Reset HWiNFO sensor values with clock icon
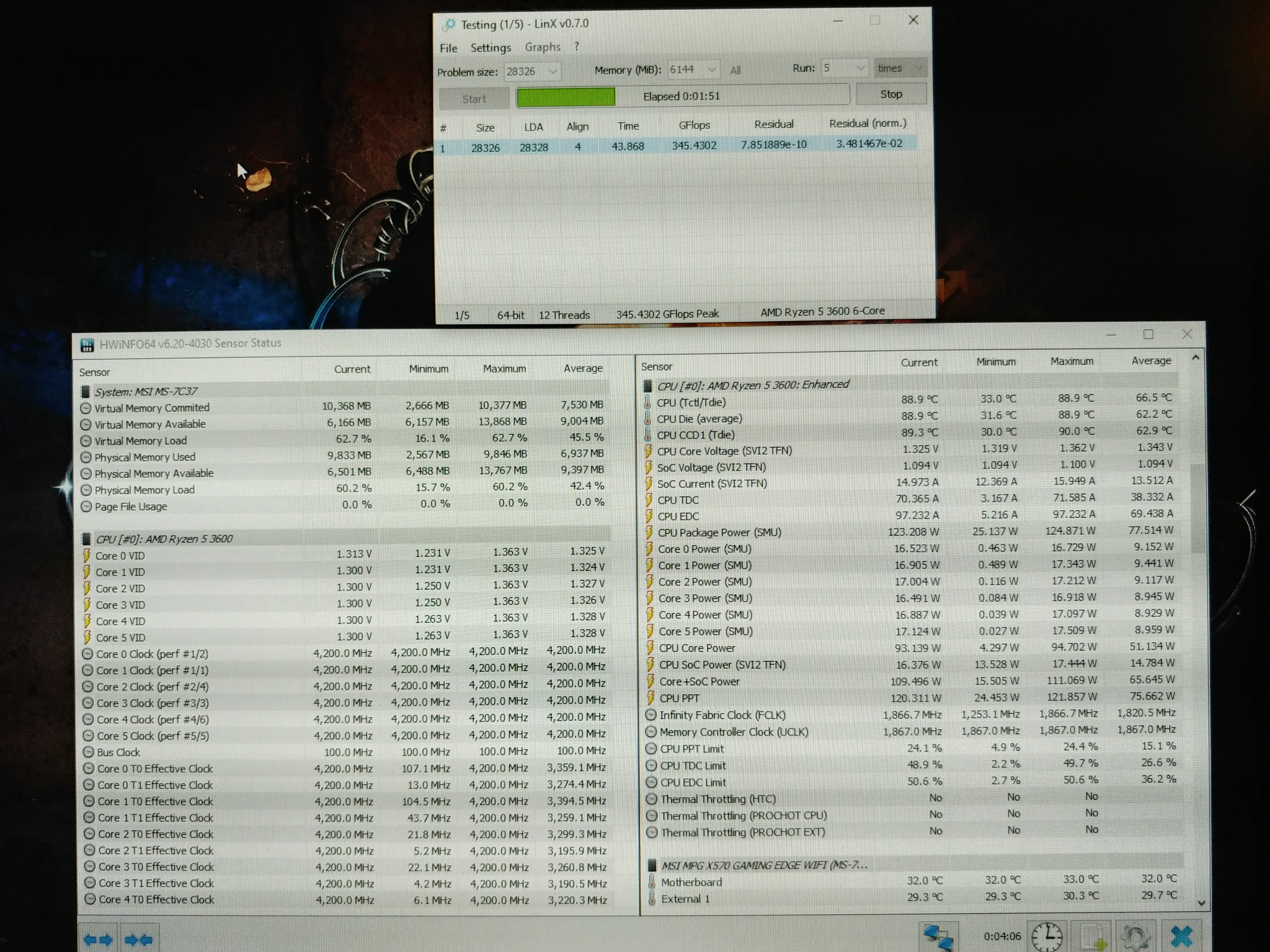Viewport: 1270px width, 952px height. pyautogui.click(x=1047, y=937)
